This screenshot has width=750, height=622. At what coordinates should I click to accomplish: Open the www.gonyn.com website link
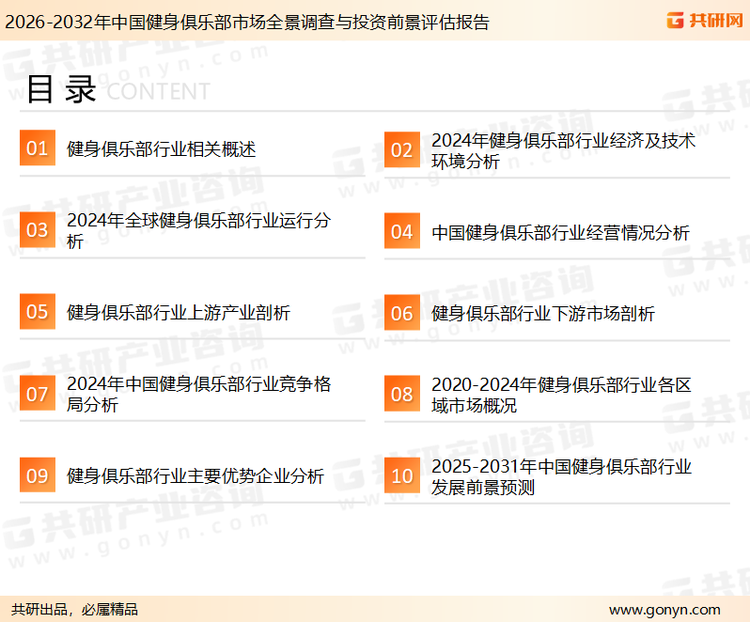pos(664,609)
